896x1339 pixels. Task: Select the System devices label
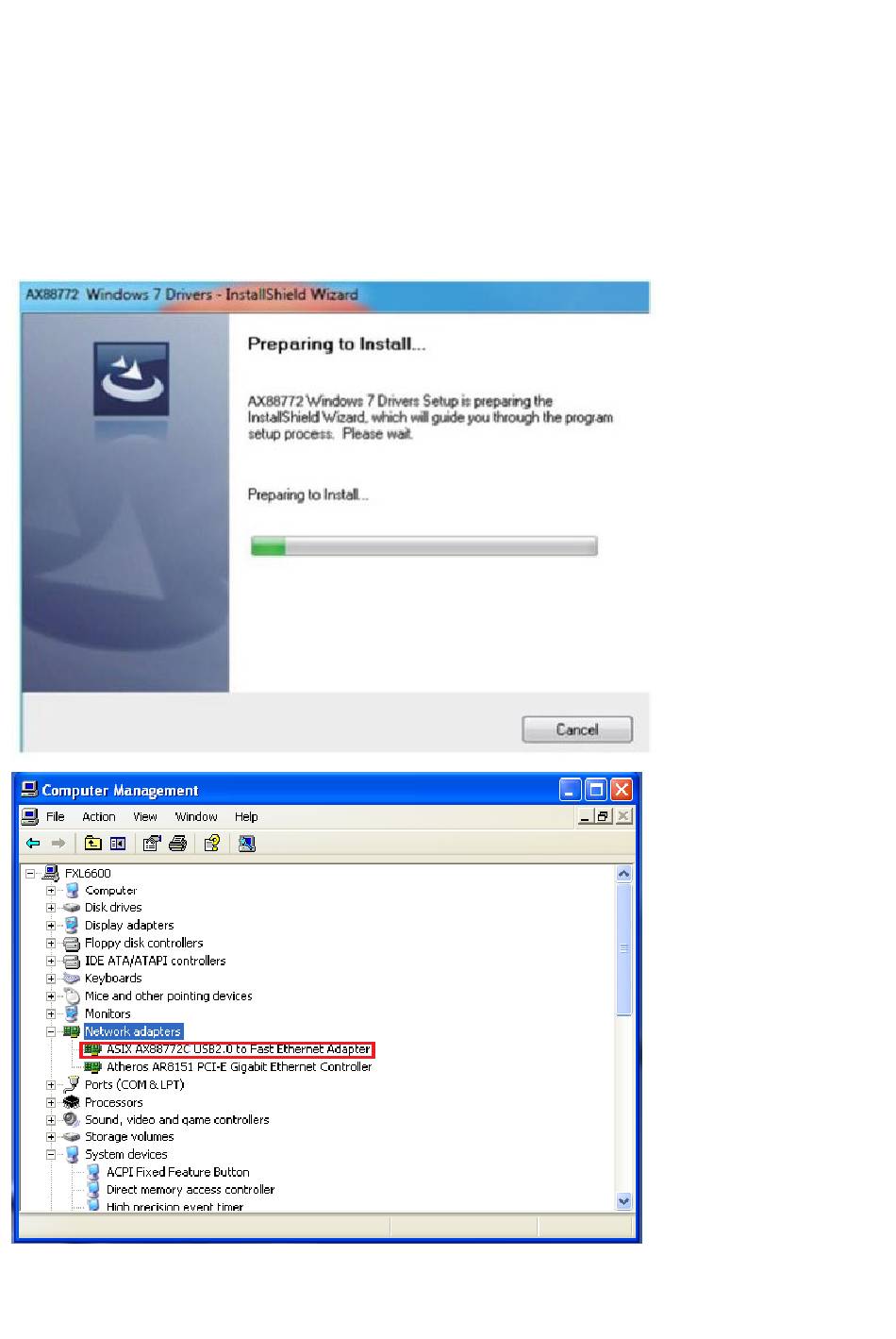126,1155
